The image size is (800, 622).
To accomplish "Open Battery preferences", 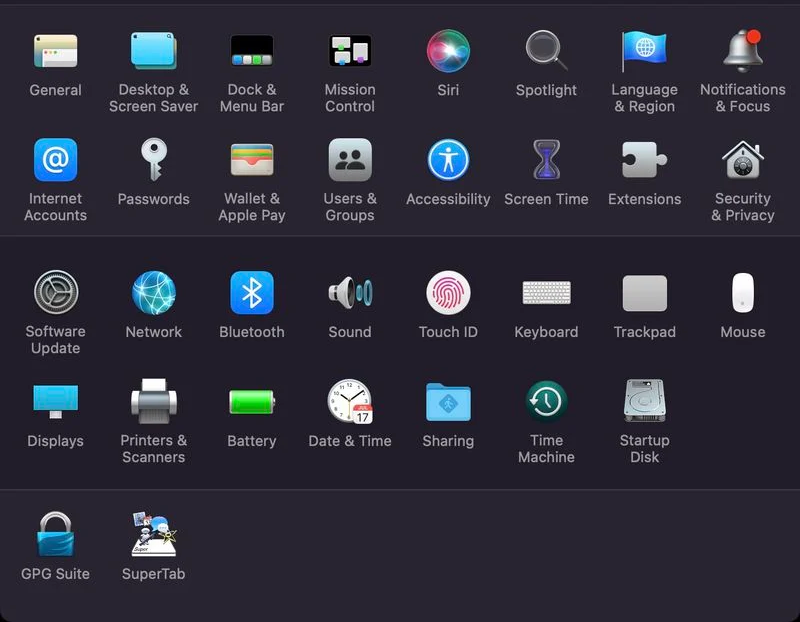I will click(252, 402).
